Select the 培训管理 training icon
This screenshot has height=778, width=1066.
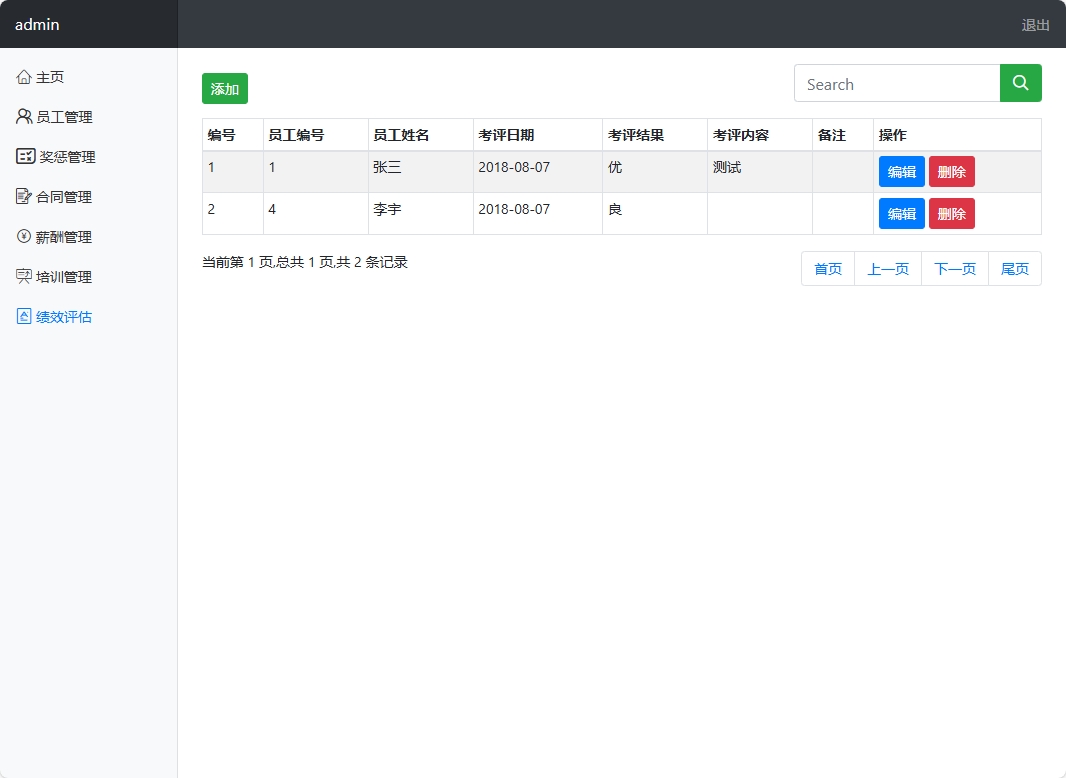pyautogui.click(x=24, y=276)
